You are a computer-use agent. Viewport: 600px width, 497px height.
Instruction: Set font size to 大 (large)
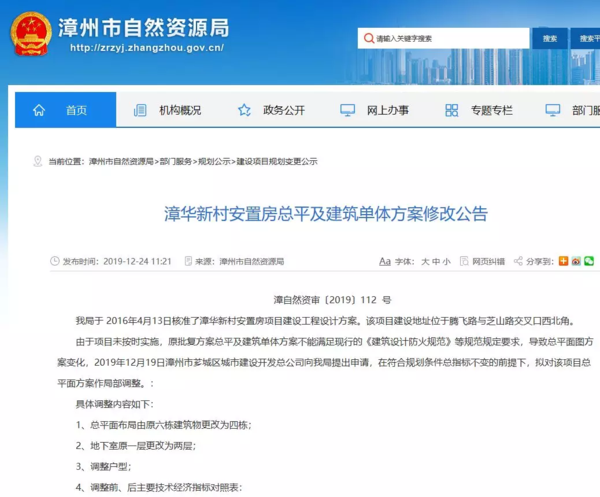(425, 261)
